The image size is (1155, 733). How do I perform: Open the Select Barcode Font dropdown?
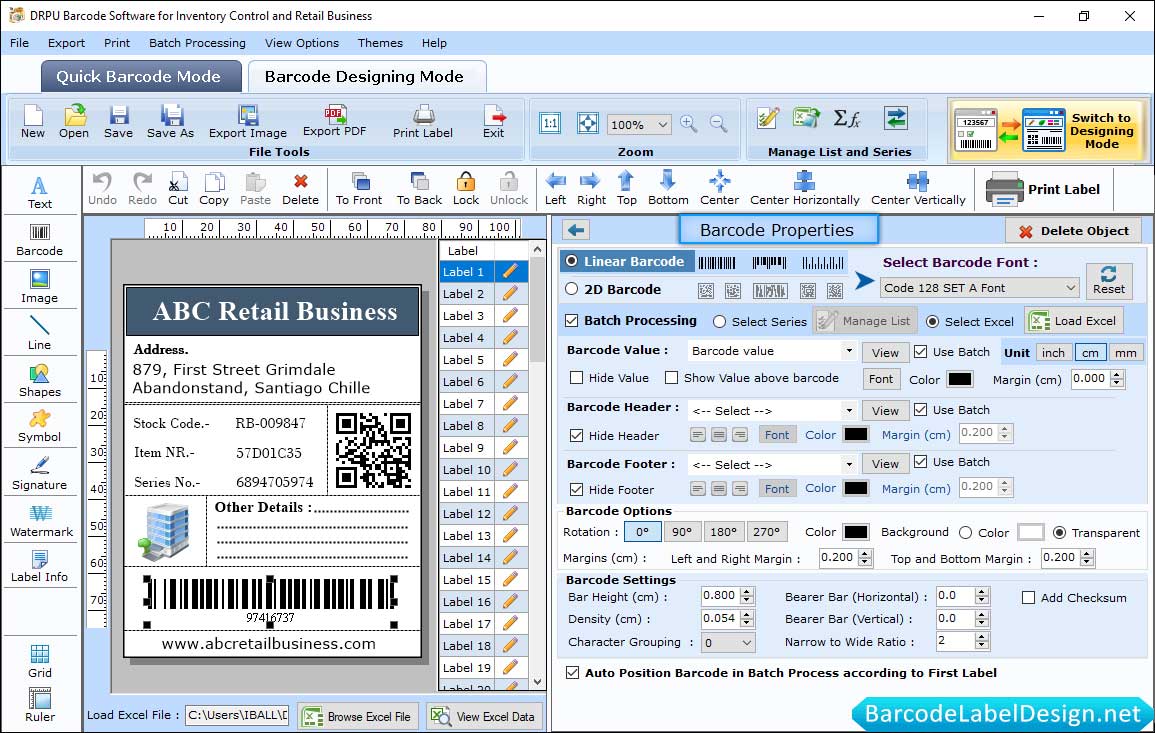tap(979, 288)
